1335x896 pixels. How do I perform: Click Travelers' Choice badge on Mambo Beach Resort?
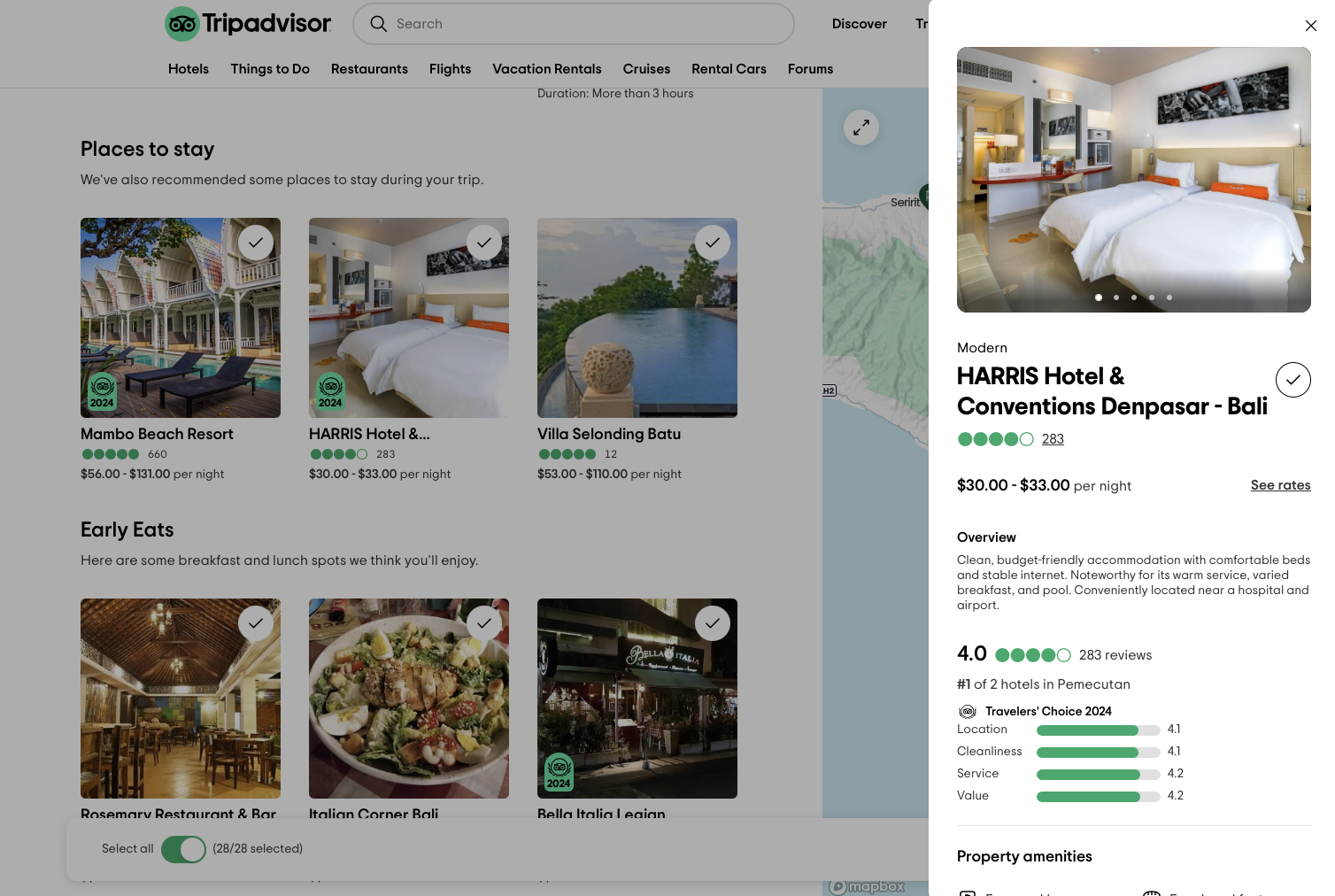tap(102, 390)
